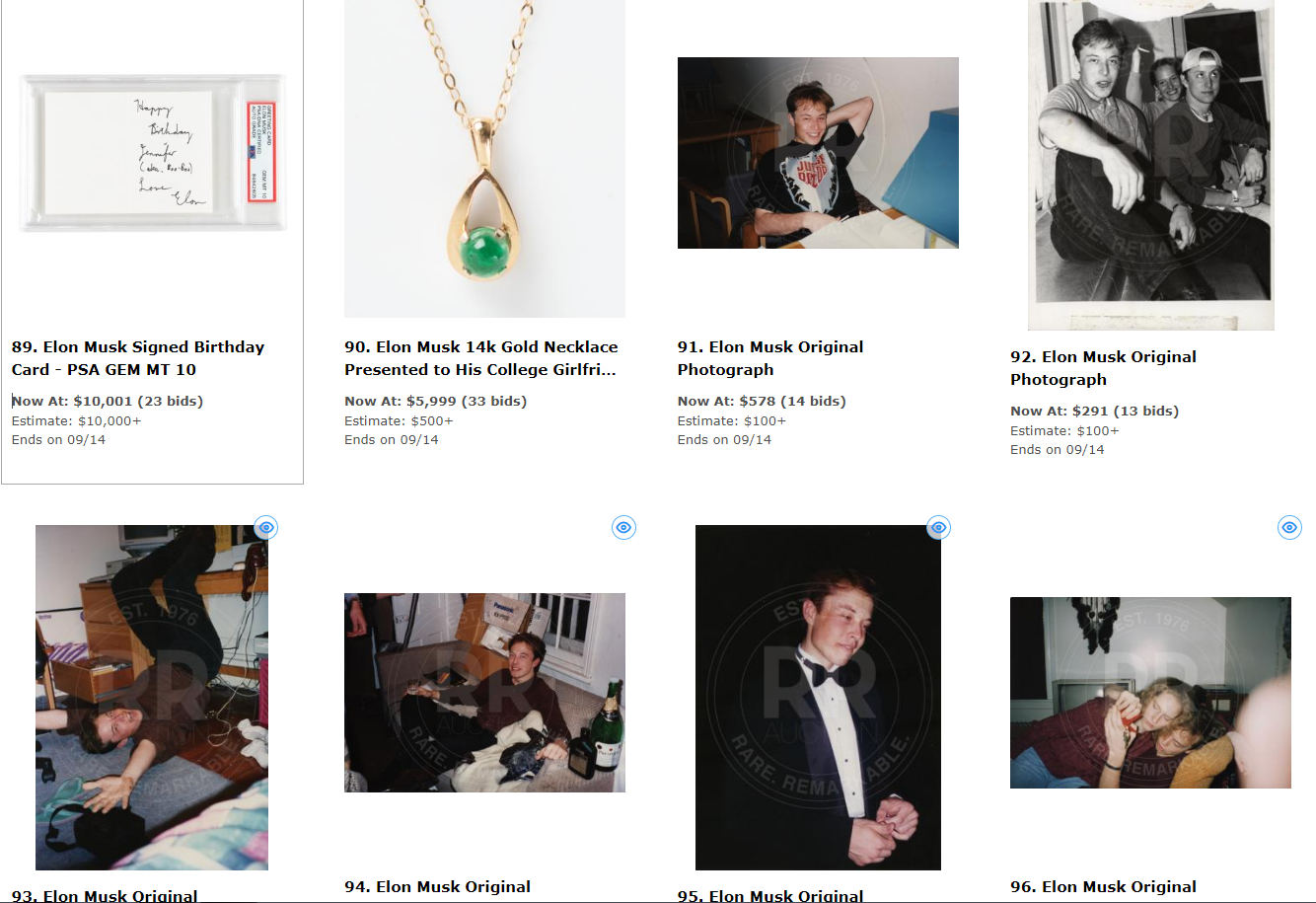Screen dimensions: 1316x903
Task: Click the watch eye icon for lot 93
Action: tap(265, 527)
